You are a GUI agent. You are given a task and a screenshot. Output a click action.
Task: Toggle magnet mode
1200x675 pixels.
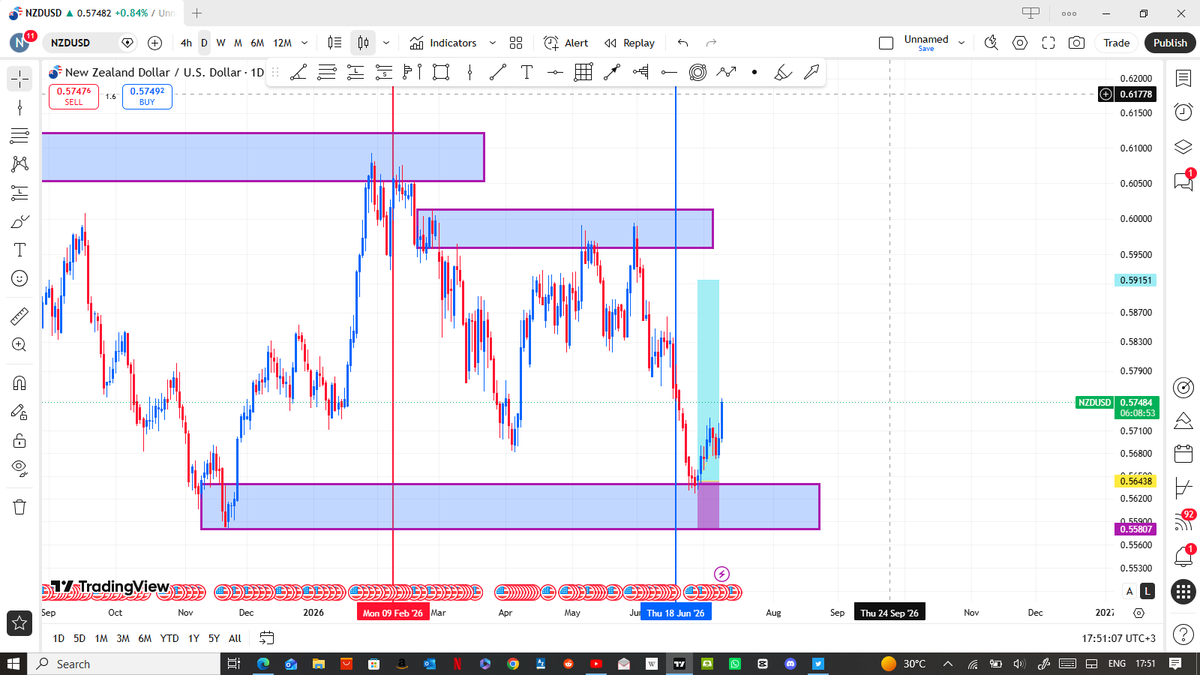[20, 382]
